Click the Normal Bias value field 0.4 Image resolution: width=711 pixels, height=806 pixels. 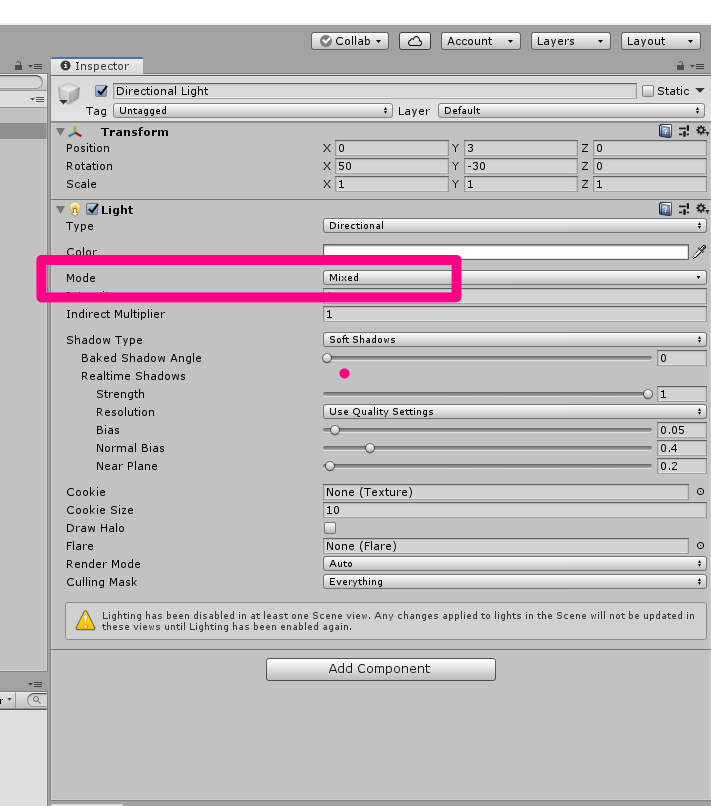point(682,448)
